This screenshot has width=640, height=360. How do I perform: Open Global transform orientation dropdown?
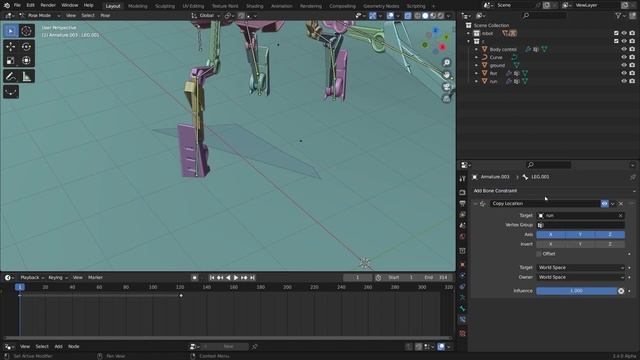(206, 16)
